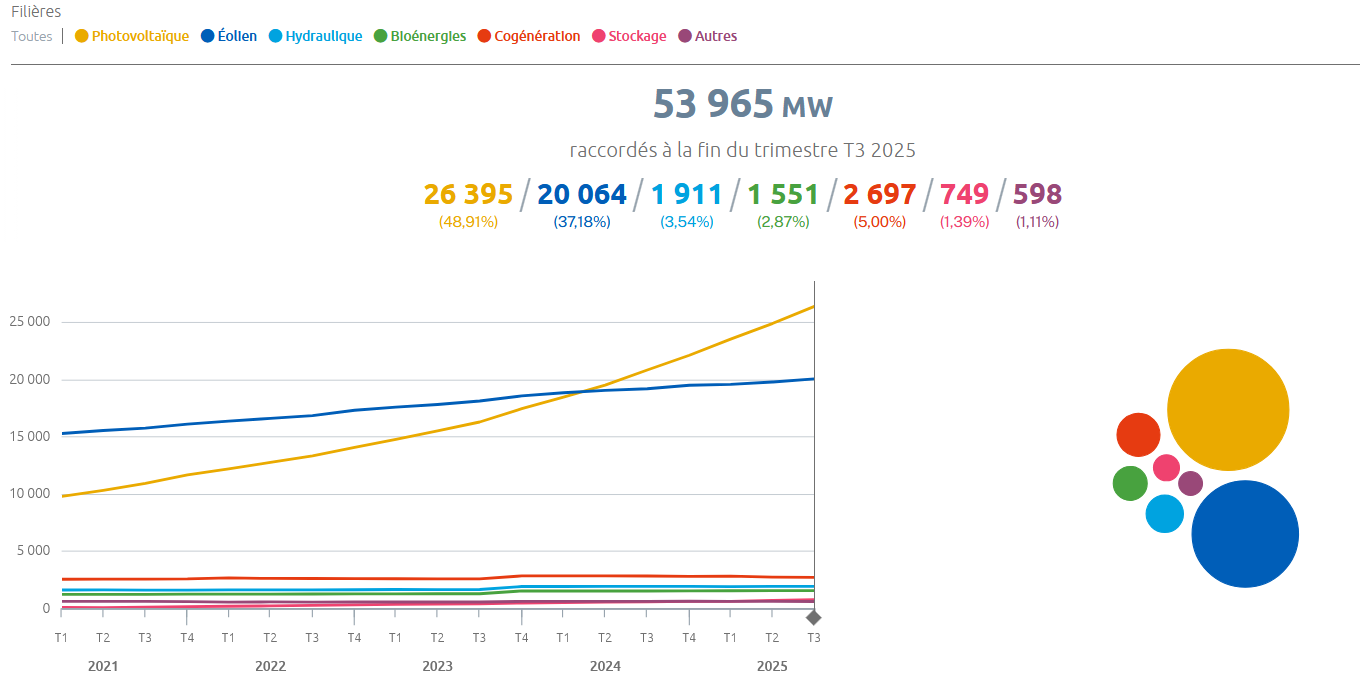
Task: Click the pink Stockage bubble
Action: (x=1166, y=467)
